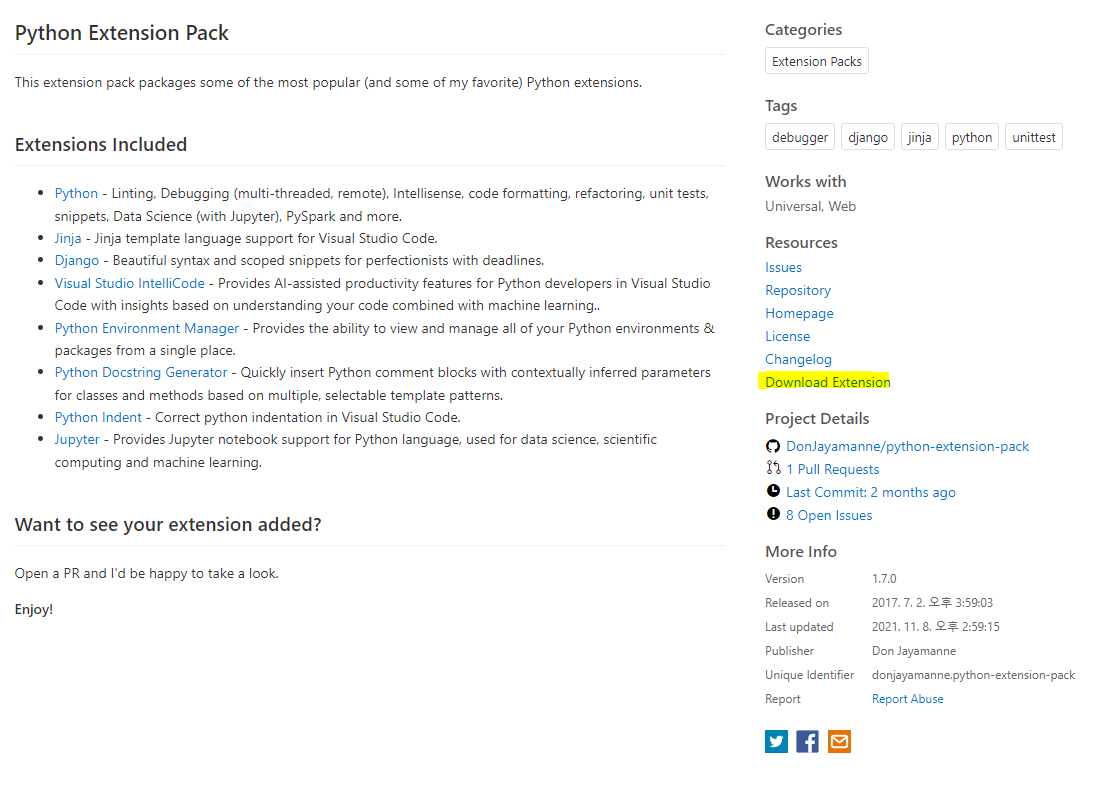Open the Repository resource link
Screen dimensions: 1116x788
click(798, 290)
